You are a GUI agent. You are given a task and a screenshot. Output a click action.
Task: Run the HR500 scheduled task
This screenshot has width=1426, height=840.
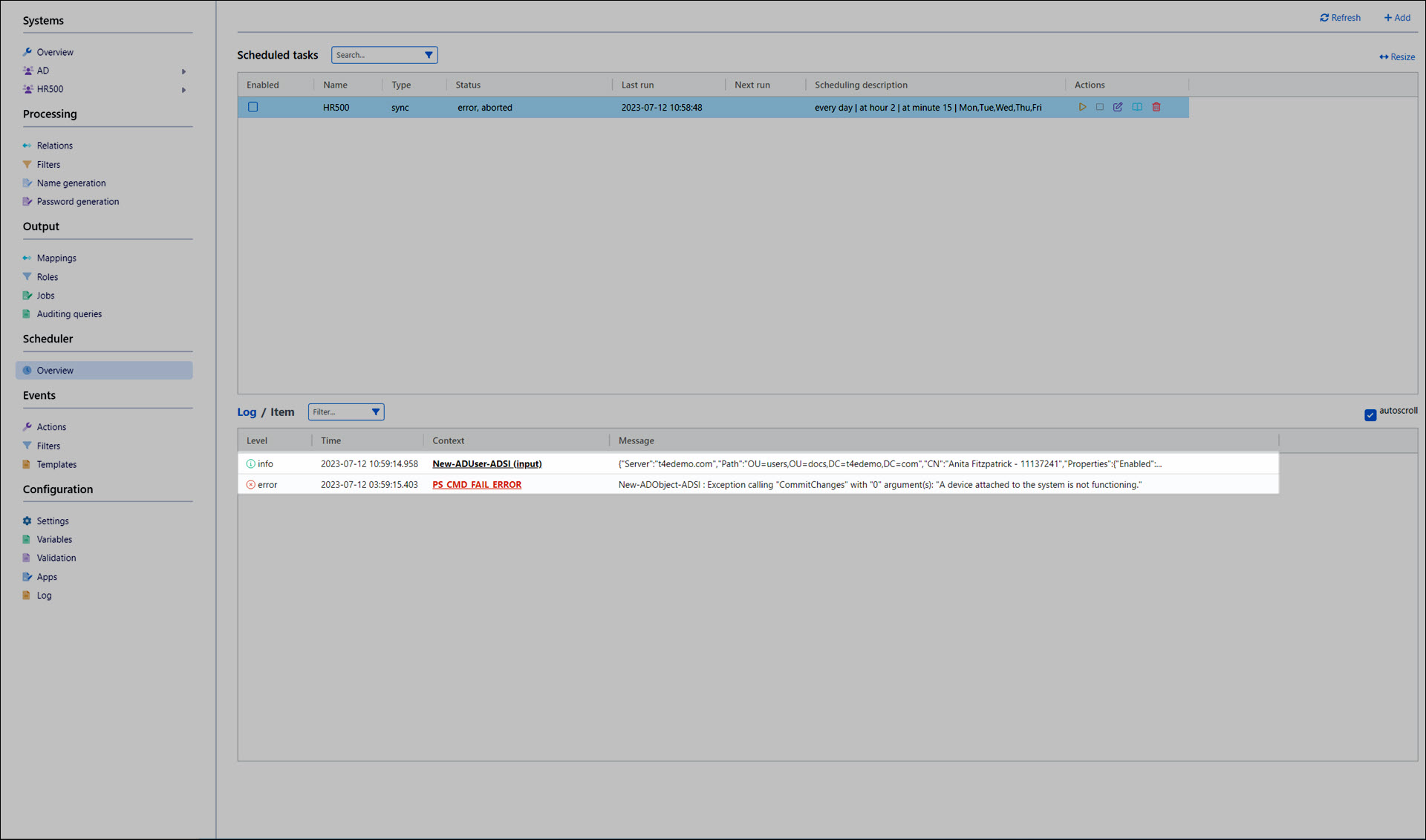point(1082,107)
